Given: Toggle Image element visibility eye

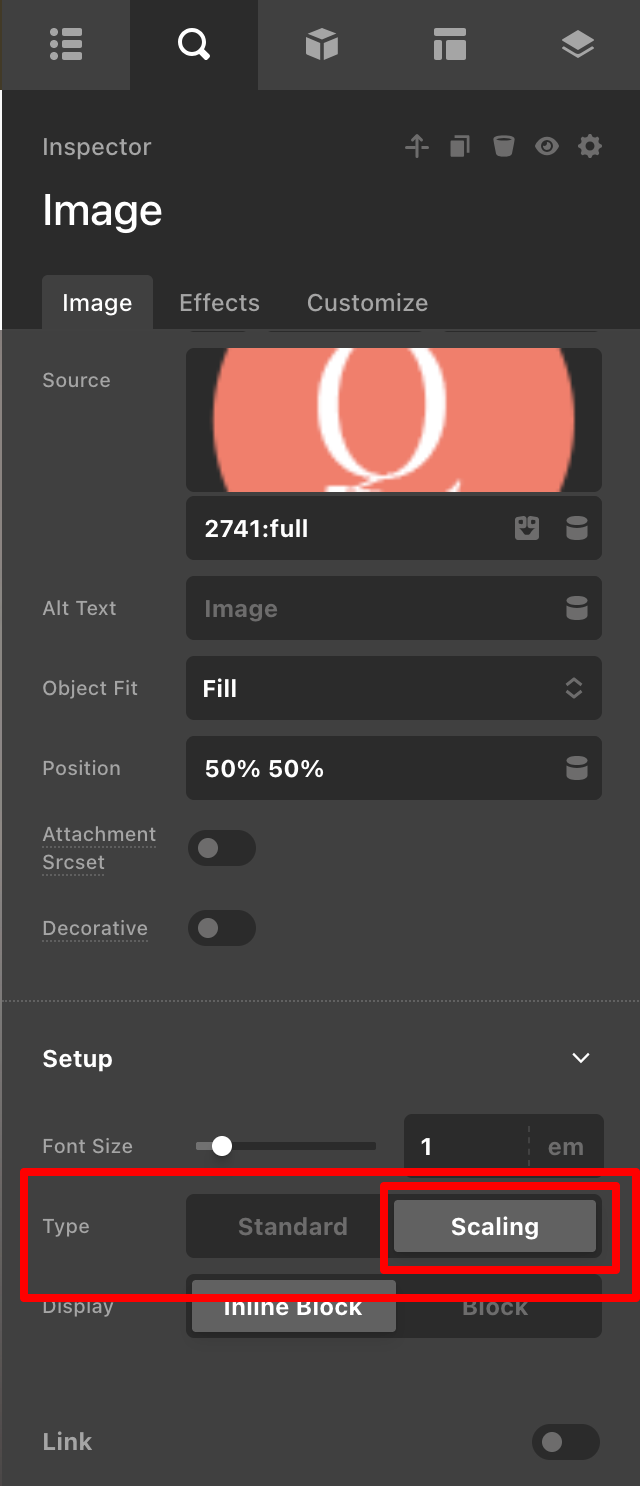Looking at the screenshot, I should coord(546,147).
